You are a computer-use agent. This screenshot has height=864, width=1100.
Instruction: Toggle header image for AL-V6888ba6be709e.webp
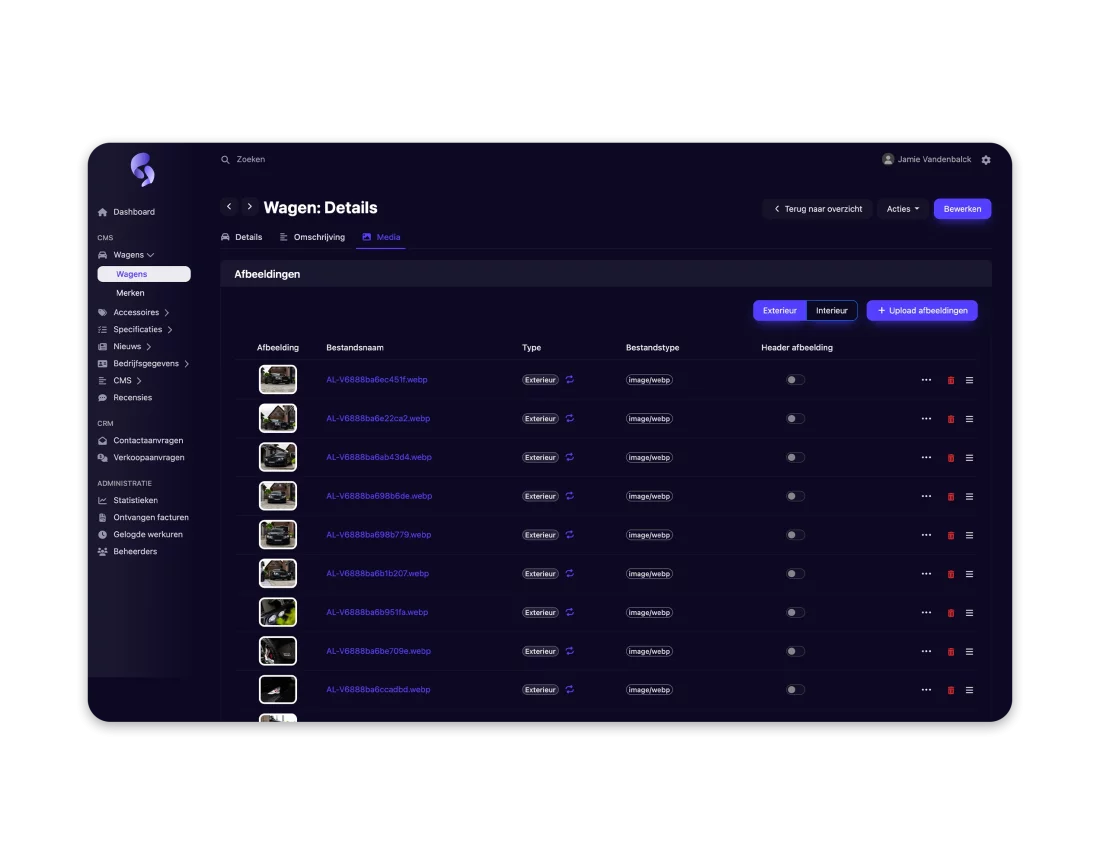[x=795, y=651]
